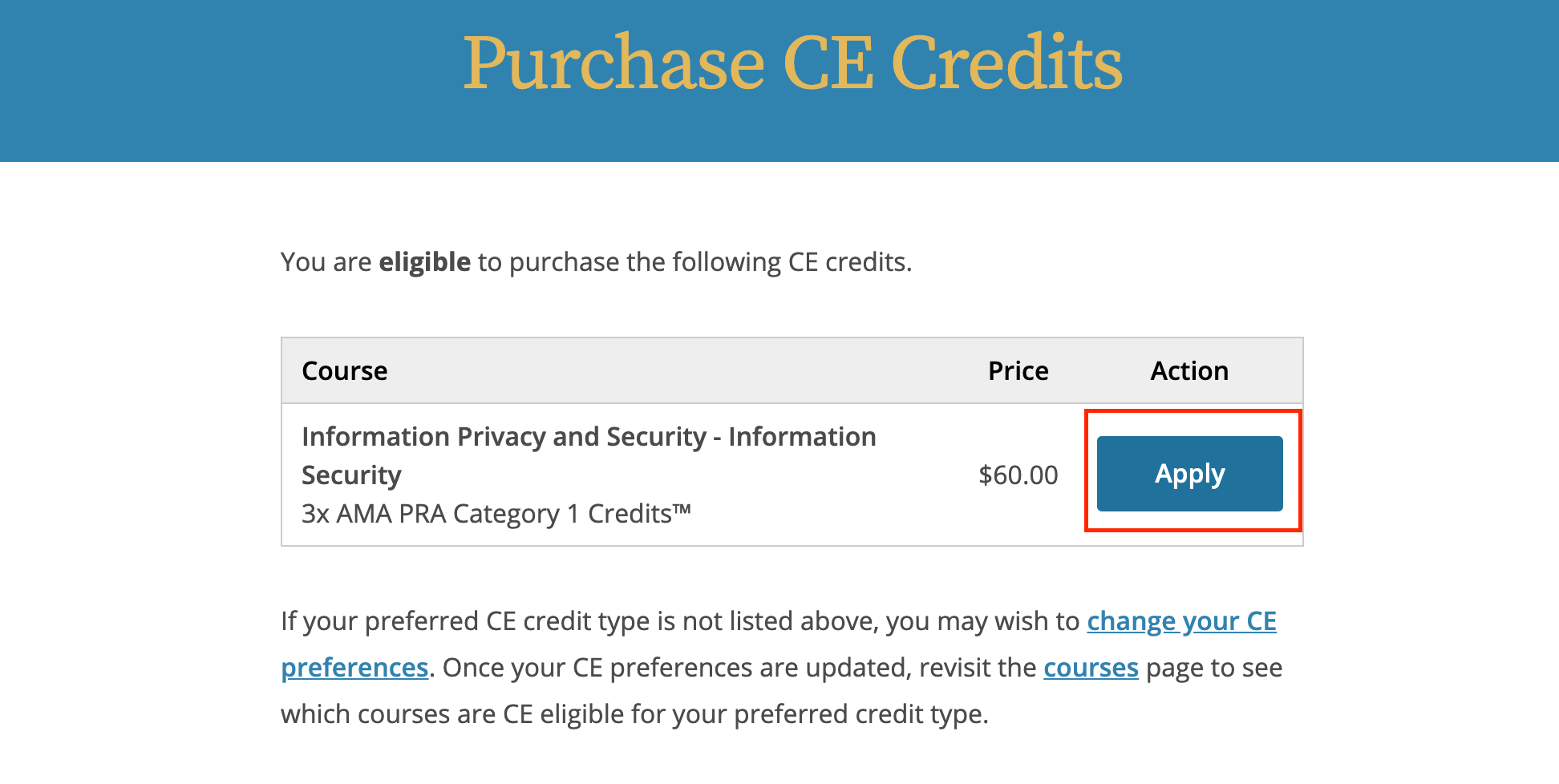This screenshot has height=784, width=1559.
Task: Select the 'Price' column header
Action: [x=1018, y=371]
